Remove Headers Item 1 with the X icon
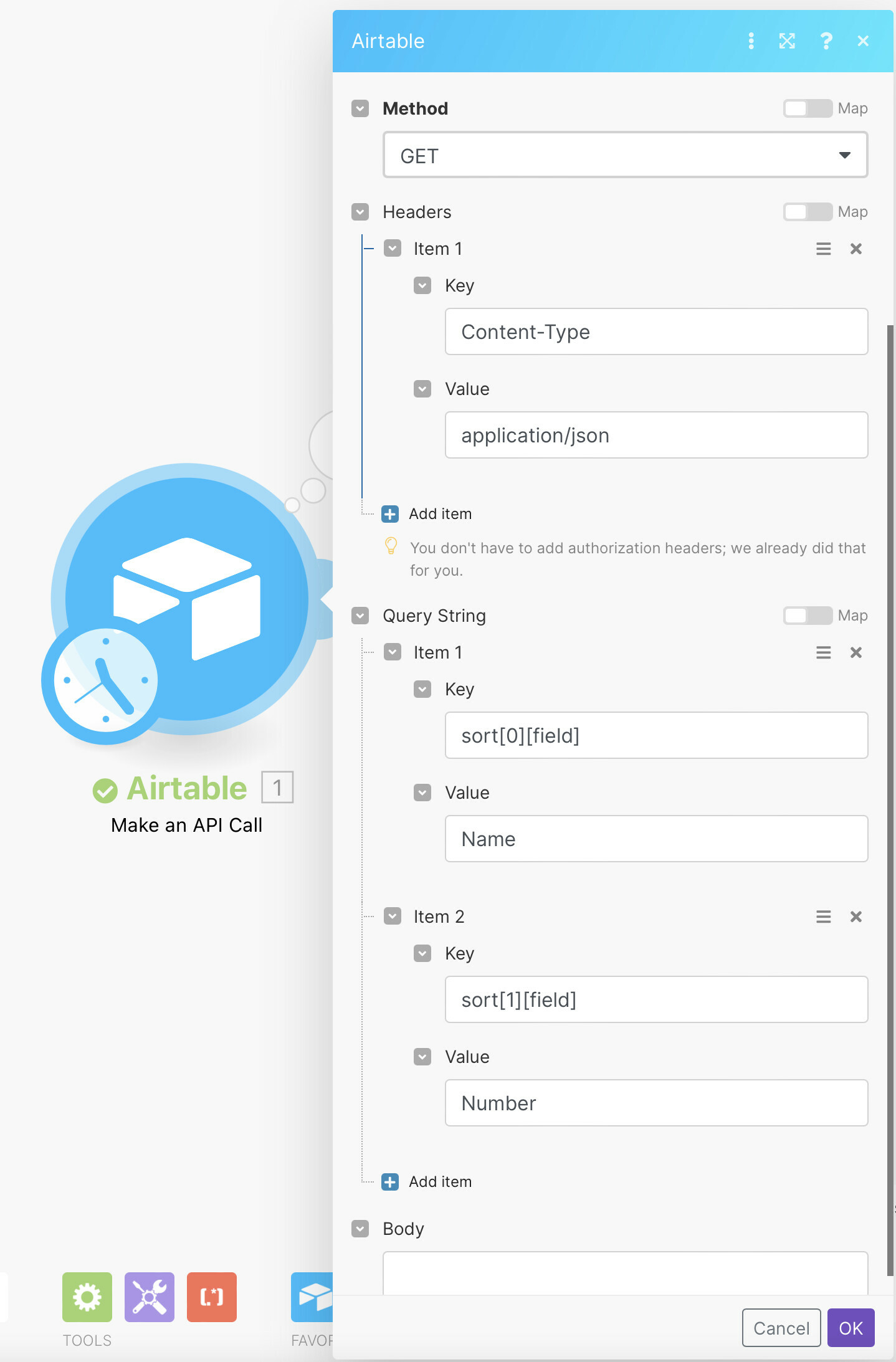896x1362 pixels. [x=856, y=249]
